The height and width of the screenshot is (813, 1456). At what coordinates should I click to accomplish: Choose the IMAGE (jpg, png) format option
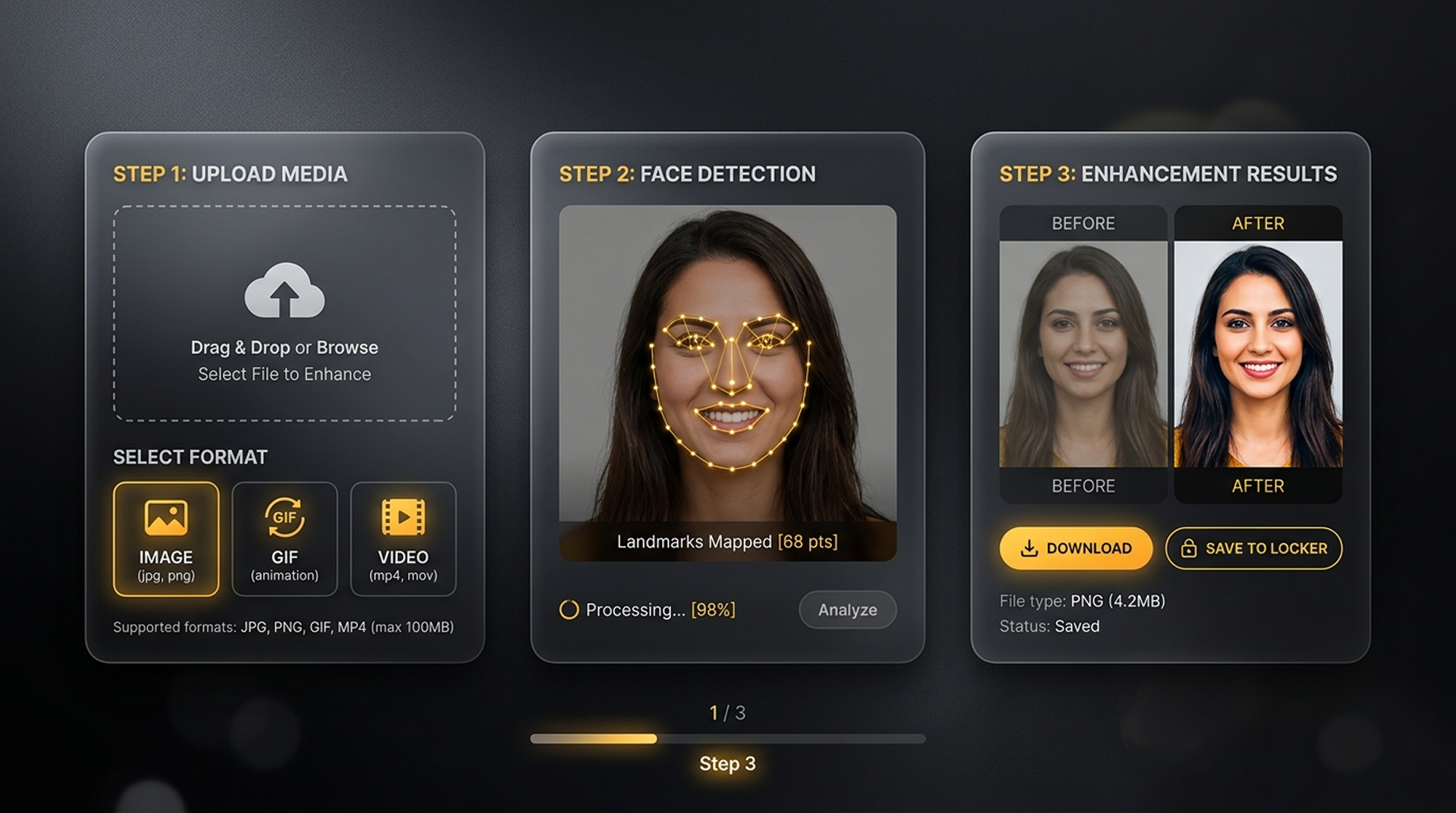[166, 539]
